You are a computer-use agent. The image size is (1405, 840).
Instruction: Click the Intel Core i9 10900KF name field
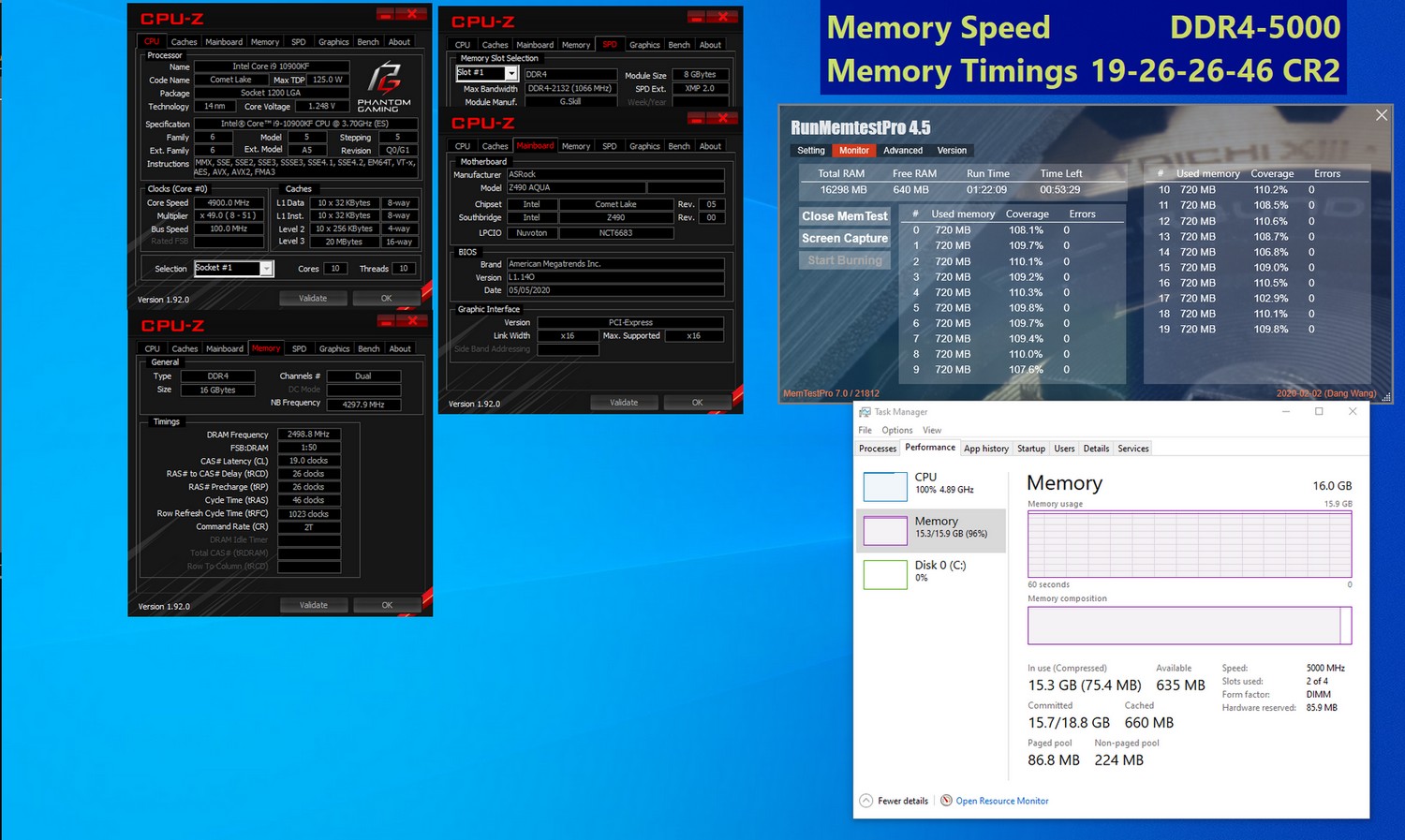click(x=272, y=66)
